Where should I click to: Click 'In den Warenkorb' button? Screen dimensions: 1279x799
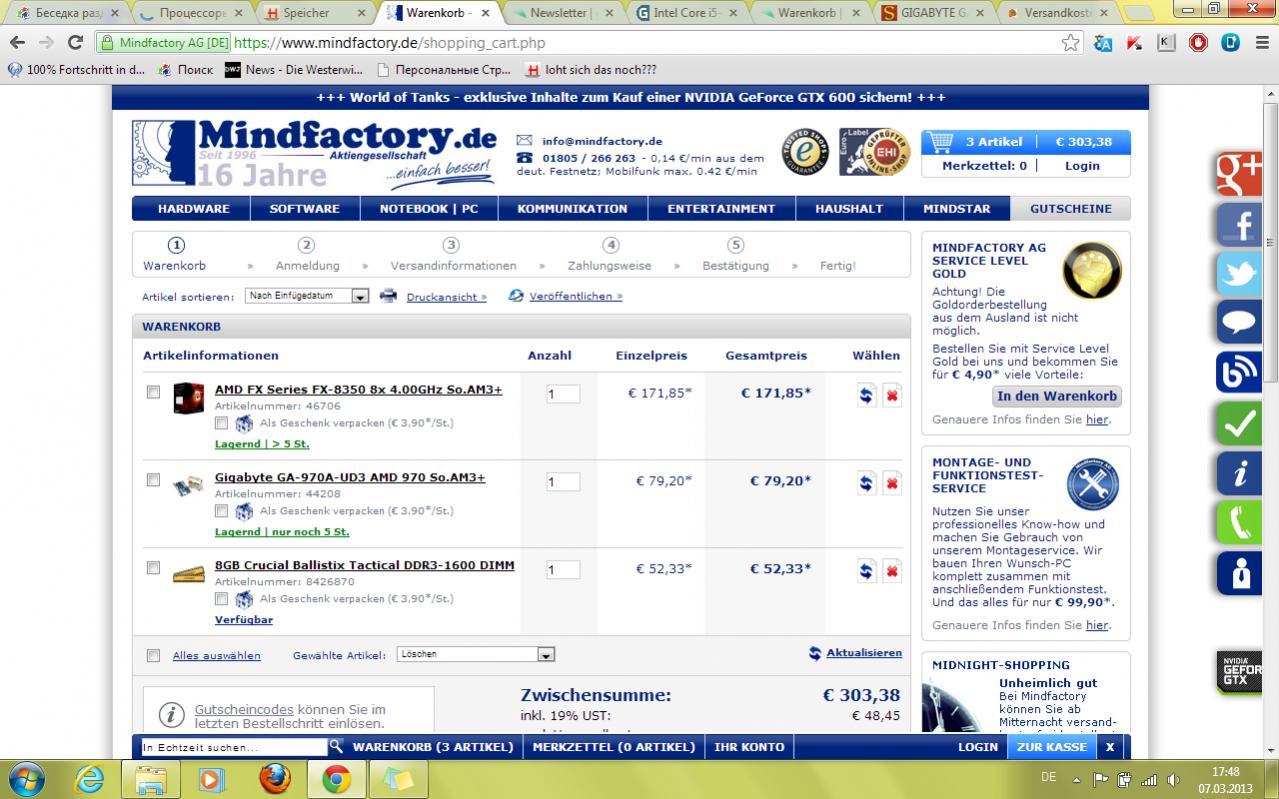pos(1057,396)
